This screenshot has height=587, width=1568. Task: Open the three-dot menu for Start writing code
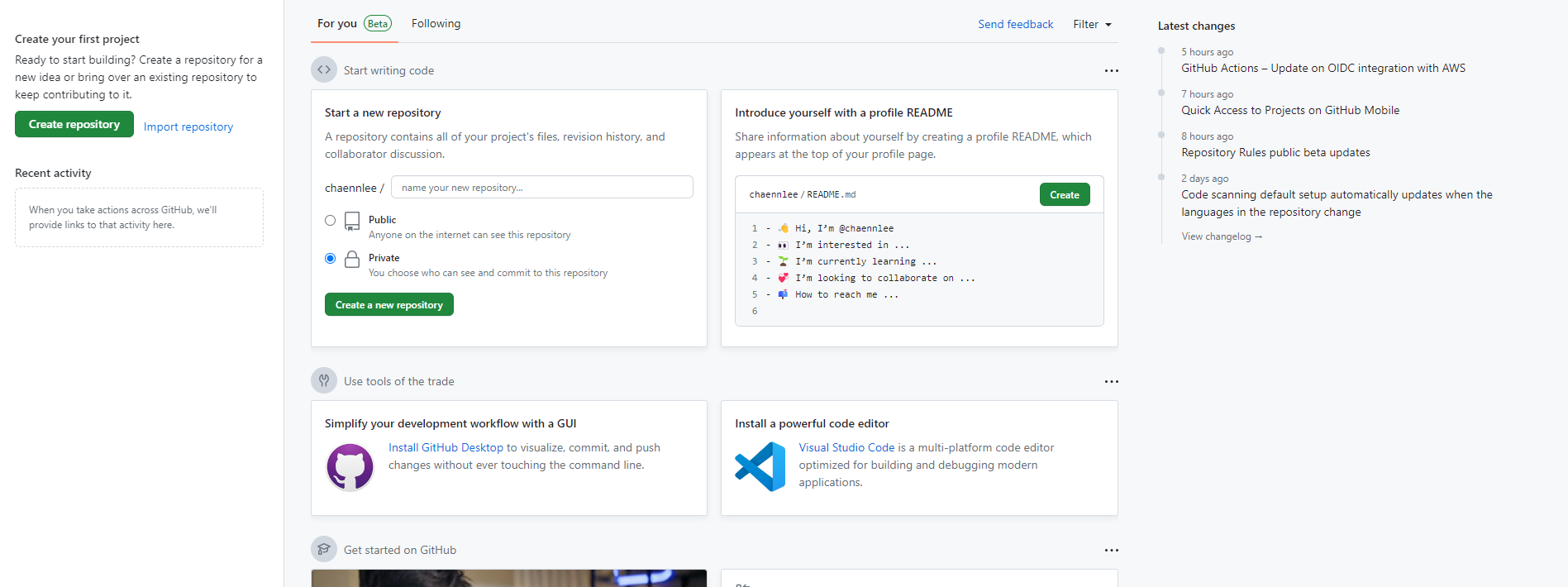(x=1111, y=70)
